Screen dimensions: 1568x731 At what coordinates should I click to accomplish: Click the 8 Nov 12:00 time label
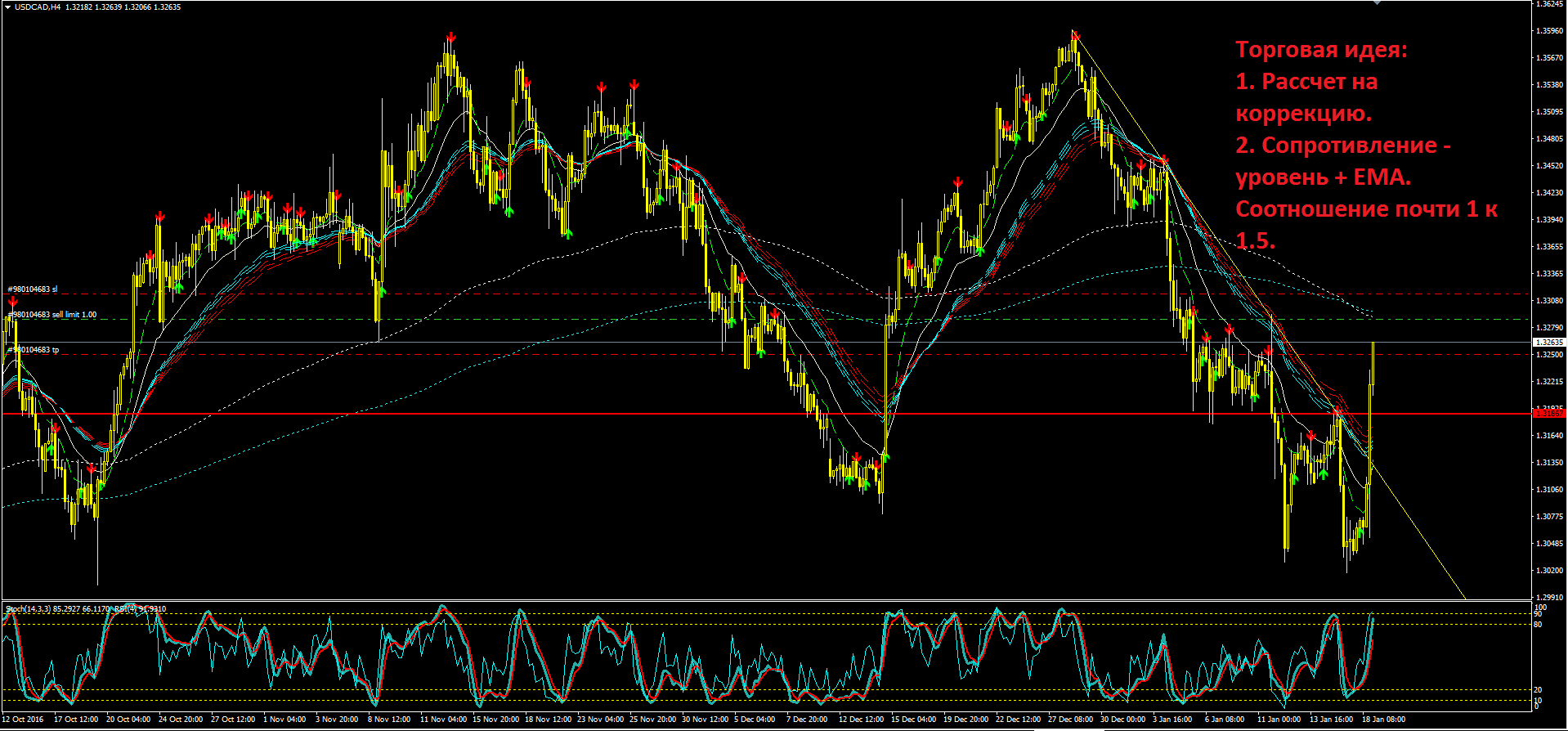tap(389, 720)
